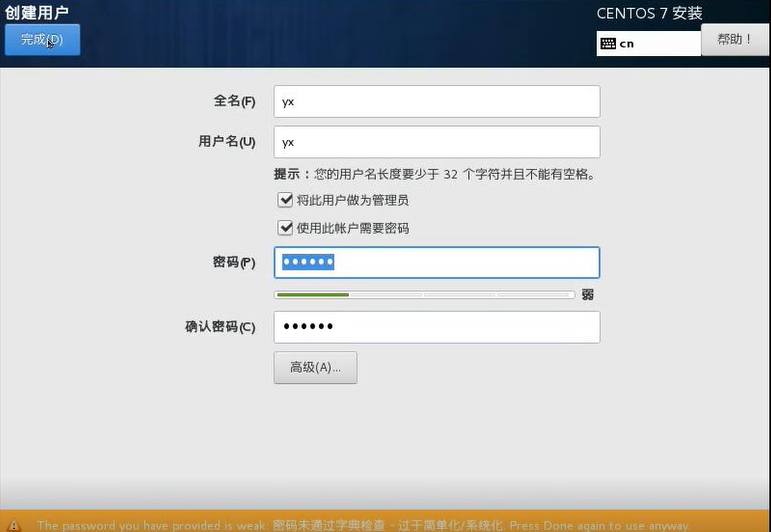771x532 pixels.
Task: Click the 确认密码(C) label
Action: (x=220, y=327)
